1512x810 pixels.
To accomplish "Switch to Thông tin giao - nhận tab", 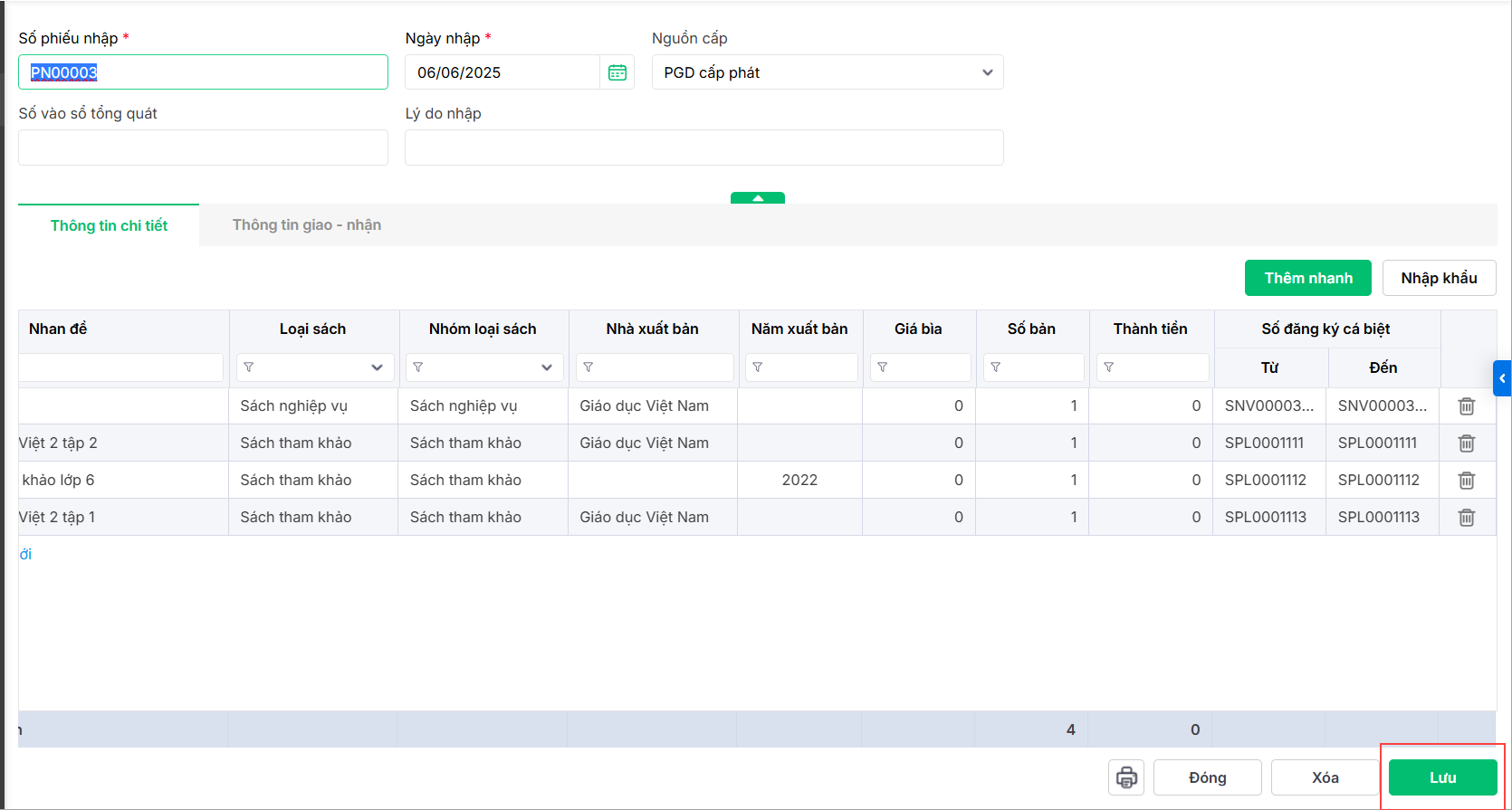I will click(x=306, y=225).
